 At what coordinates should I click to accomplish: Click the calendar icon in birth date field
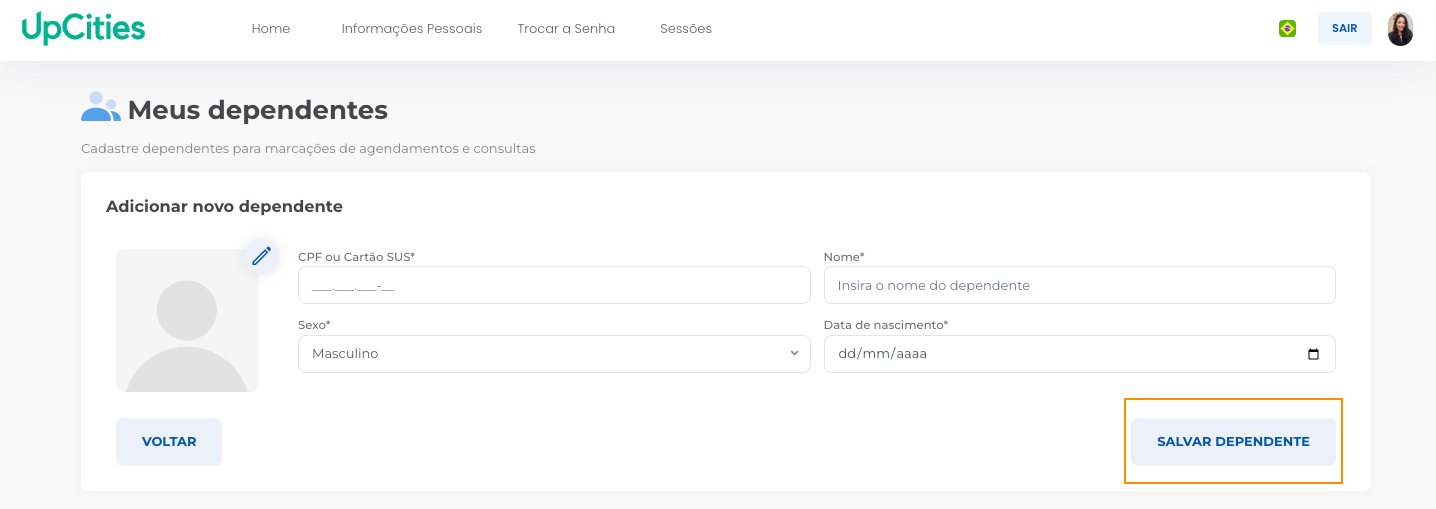click(x=1313, y=354)
